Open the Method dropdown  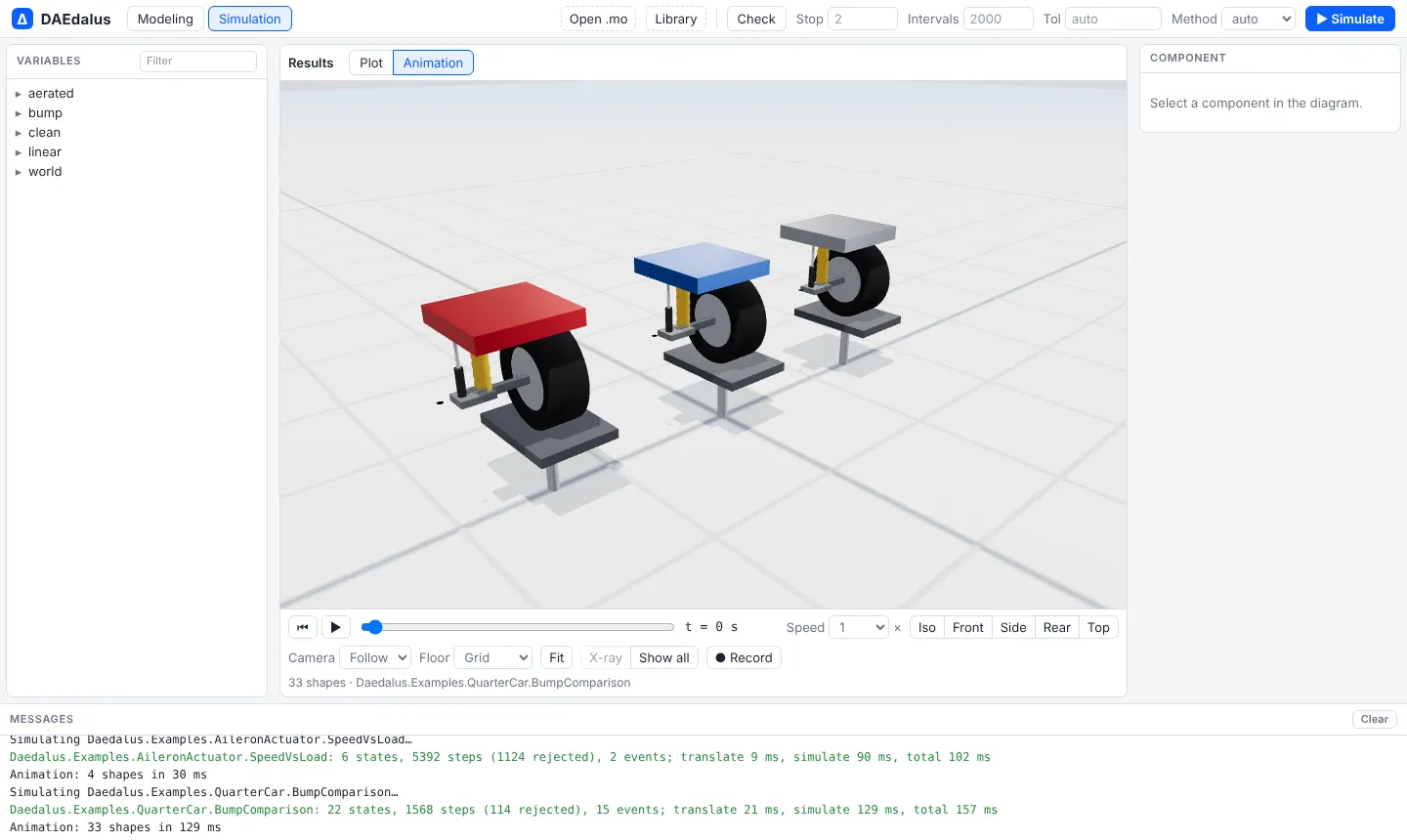(1258, 19)
